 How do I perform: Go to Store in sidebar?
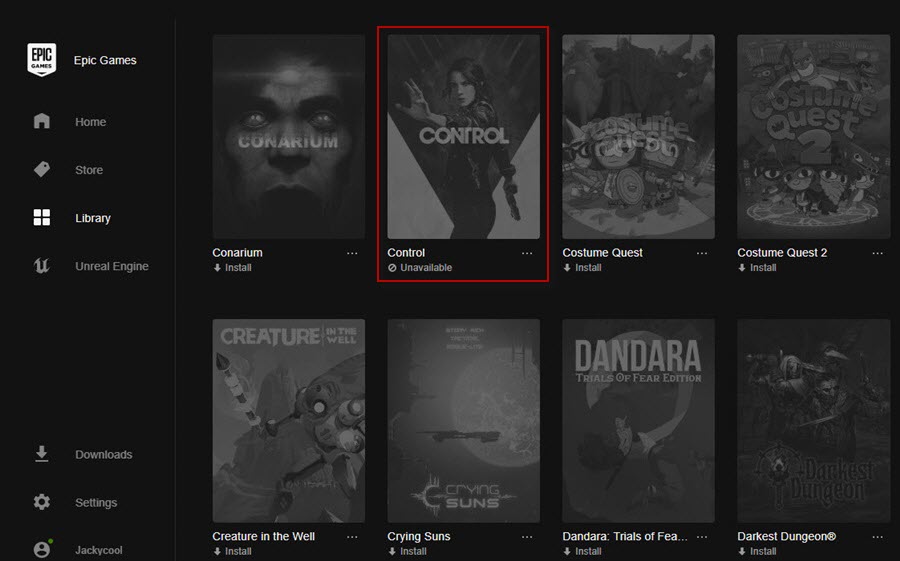[x=89, y=170]
